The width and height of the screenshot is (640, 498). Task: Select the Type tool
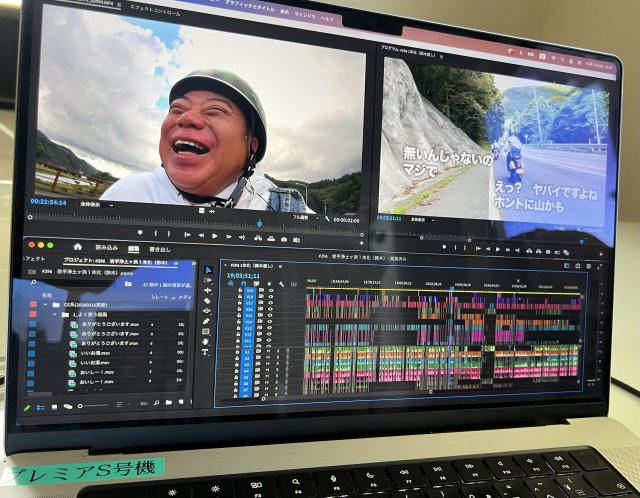[205, 352]
